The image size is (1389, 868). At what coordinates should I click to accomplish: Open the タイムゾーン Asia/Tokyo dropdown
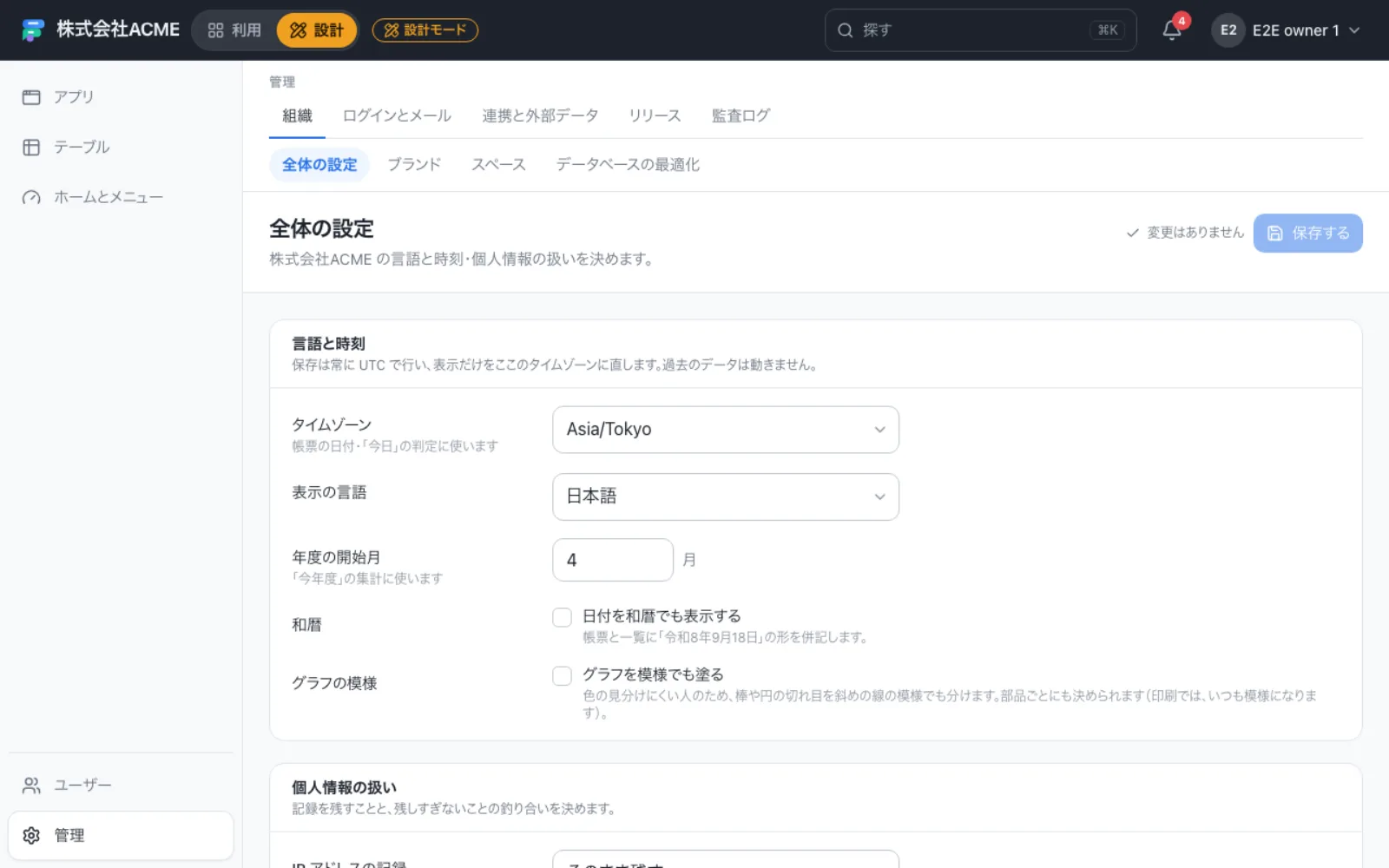[x=726, y=430]
